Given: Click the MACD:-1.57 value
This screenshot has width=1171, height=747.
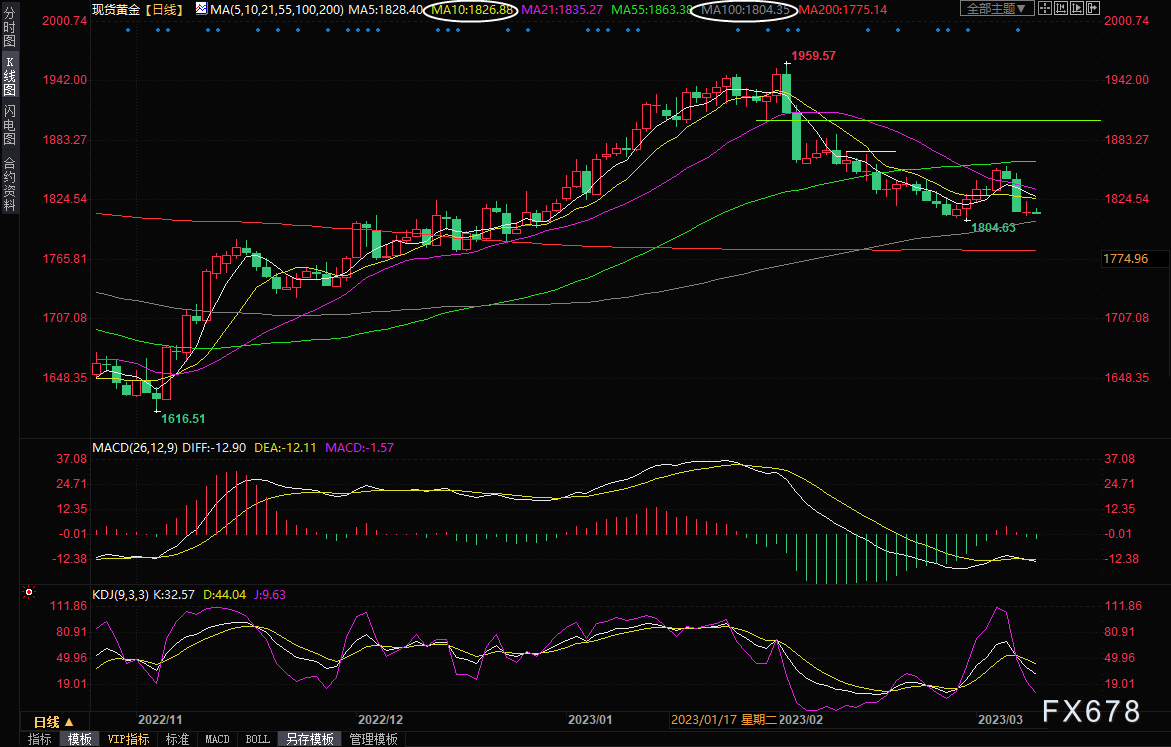Looking at the screenshot, I should point(359,447).
